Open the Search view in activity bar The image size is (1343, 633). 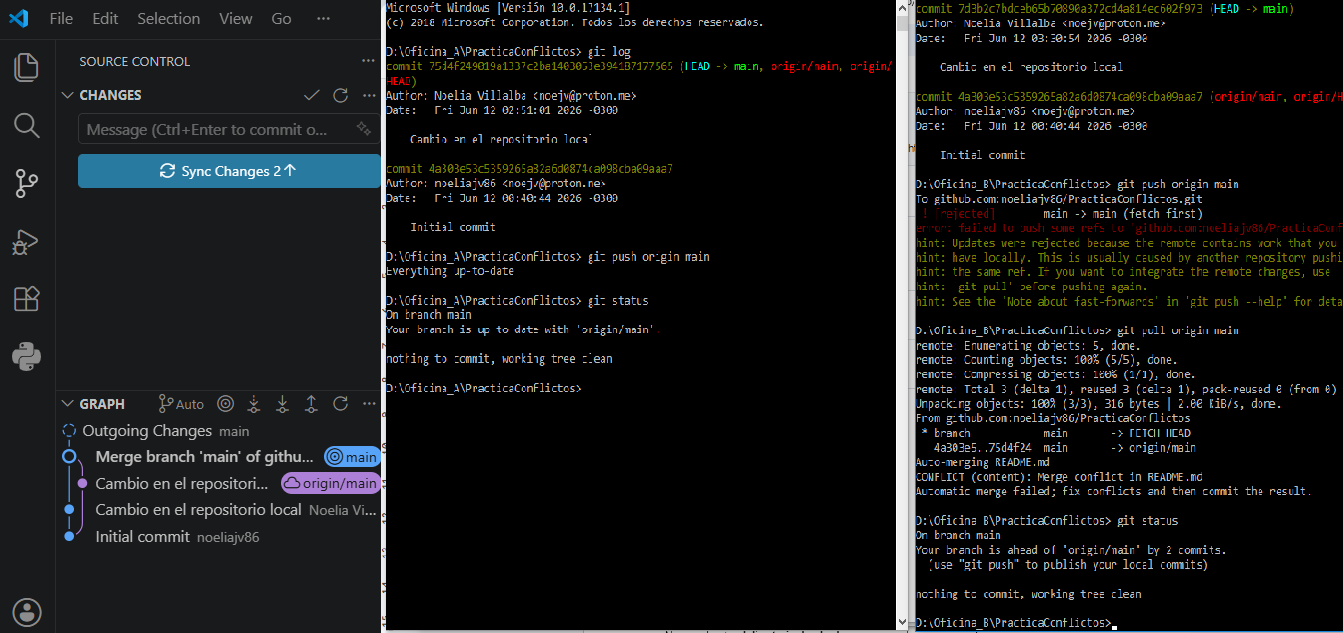pos(27,125)
